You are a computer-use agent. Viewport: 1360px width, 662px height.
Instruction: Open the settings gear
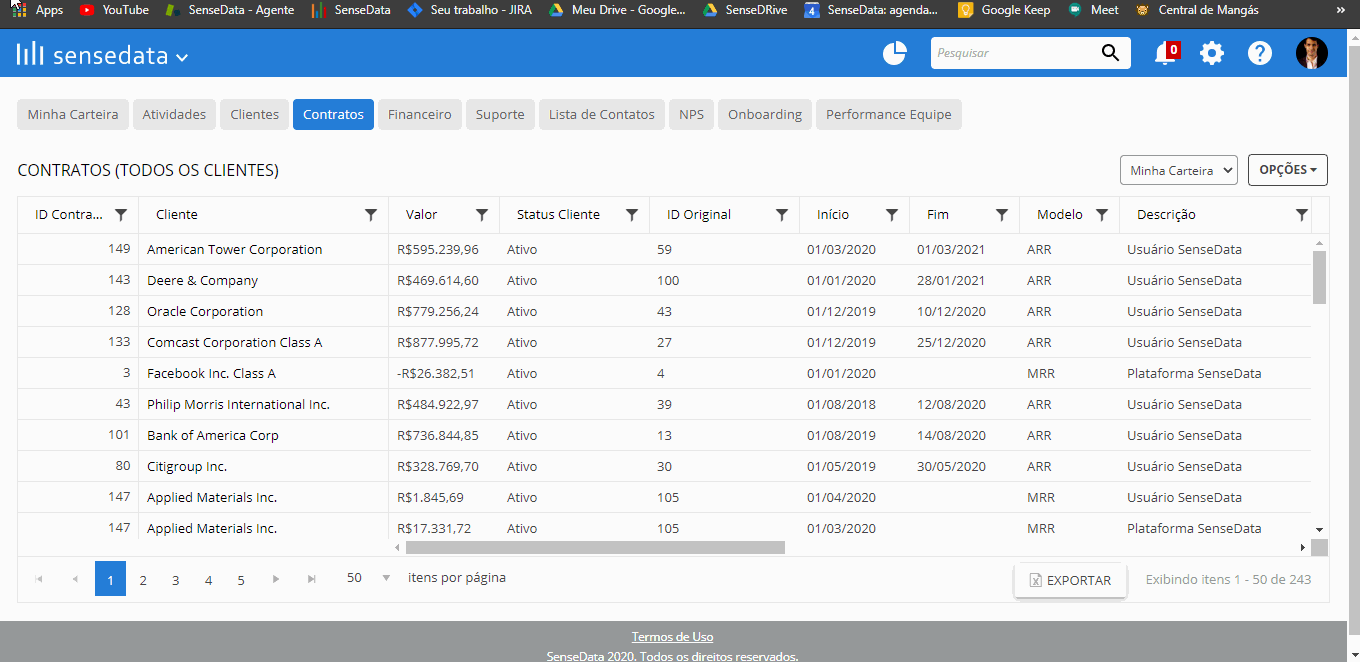click(x=1212, y=54)
